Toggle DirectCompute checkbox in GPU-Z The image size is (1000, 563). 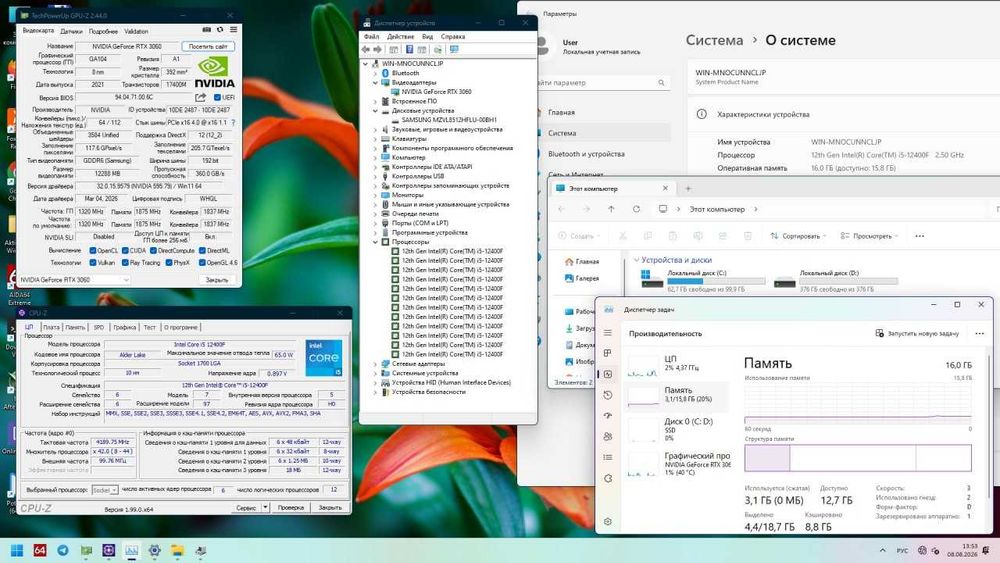(x=153, y=251)
